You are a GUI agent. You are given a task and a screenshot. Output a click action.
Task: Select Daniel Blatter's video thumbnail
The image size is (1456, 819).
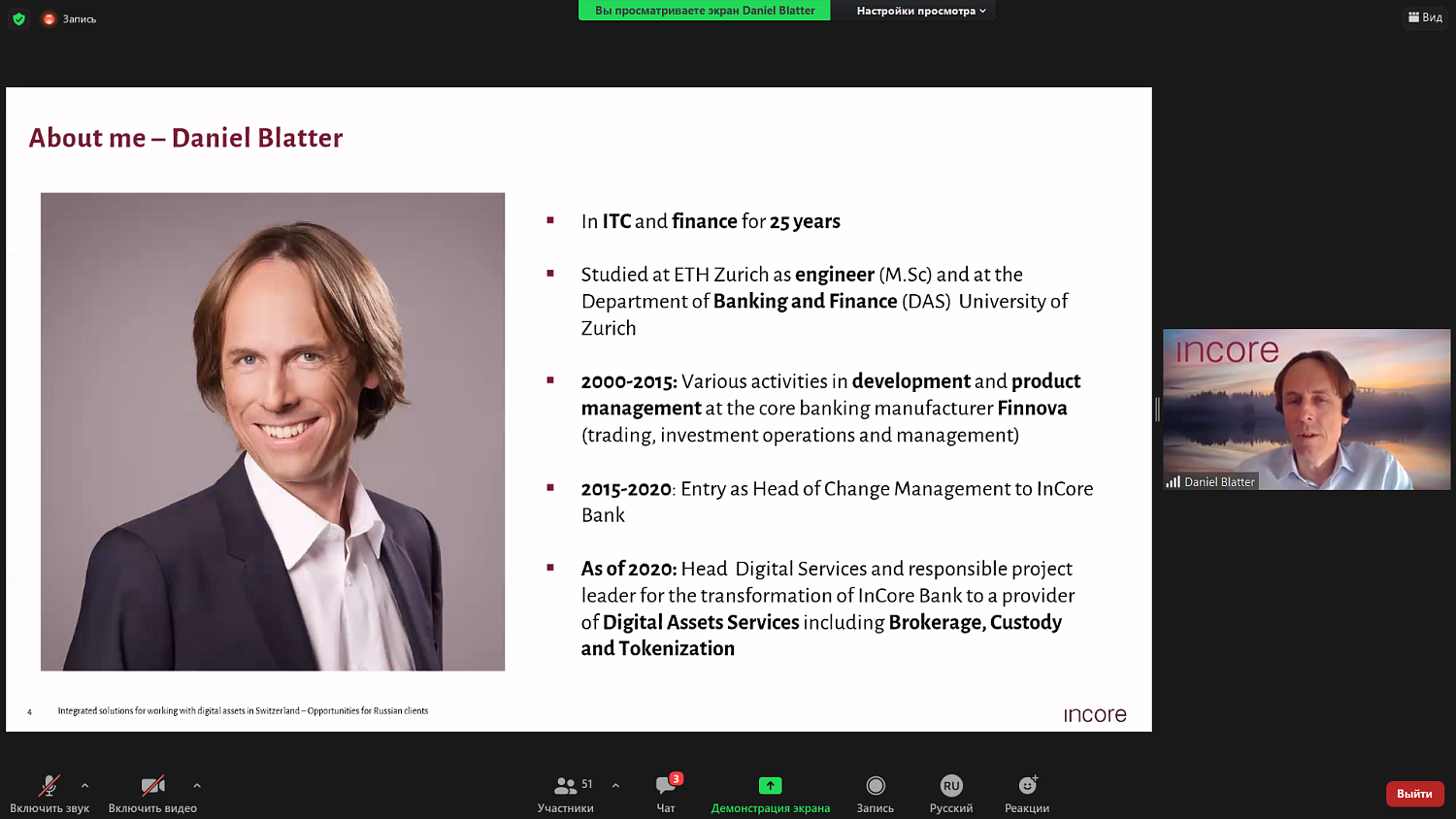pyautogui.click(x=1307, y=409)
